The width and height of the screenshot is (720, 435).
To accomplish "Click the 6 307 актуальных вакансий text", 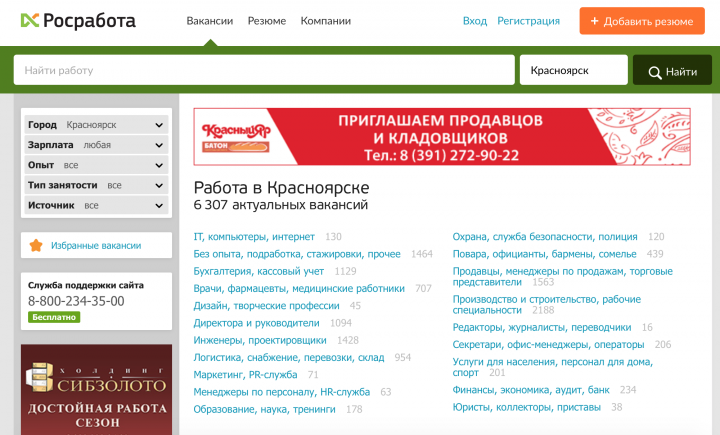I will tap(281, 205).
